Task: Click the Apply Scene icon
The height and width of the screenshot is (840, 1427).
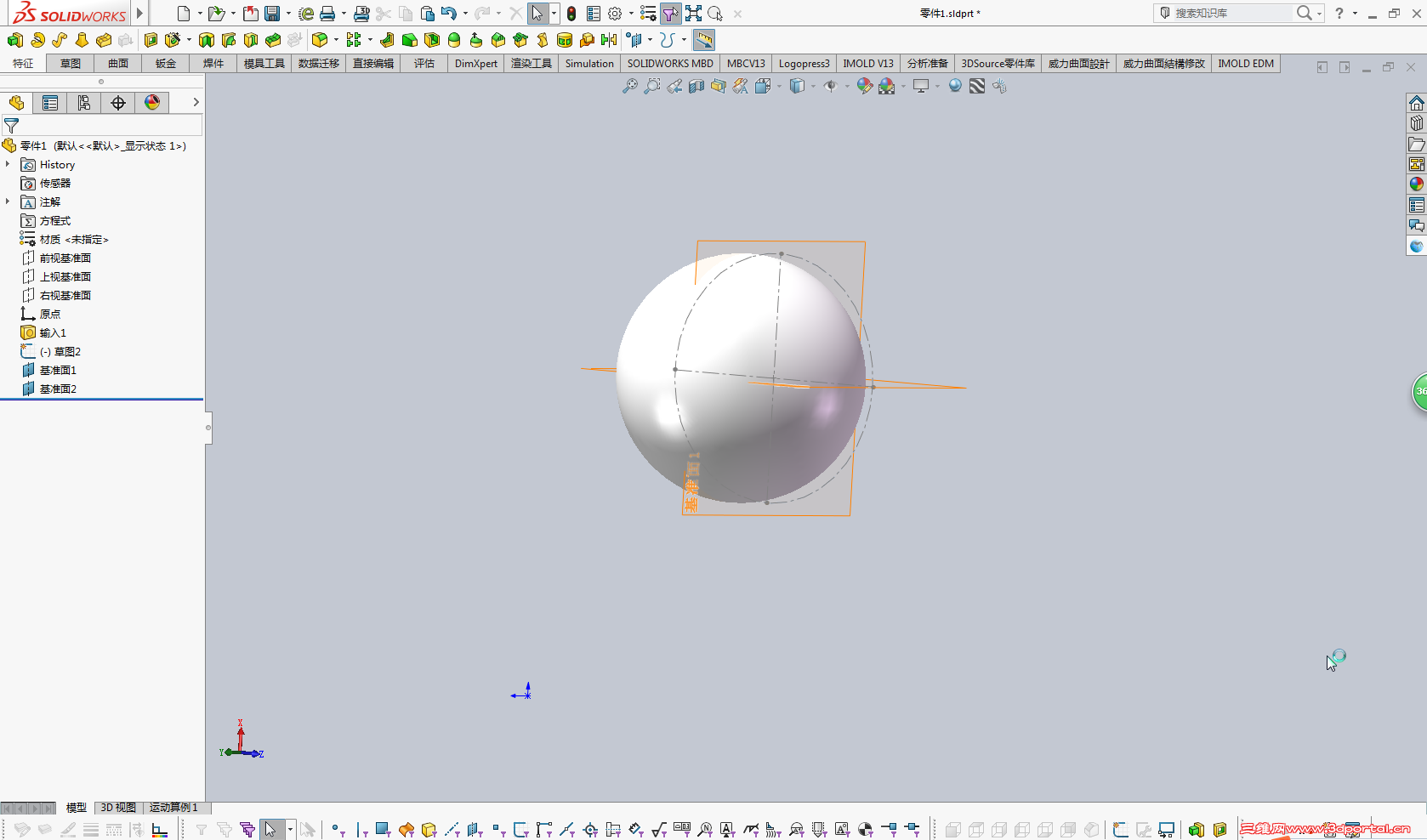Action: [x=886, y=86]
